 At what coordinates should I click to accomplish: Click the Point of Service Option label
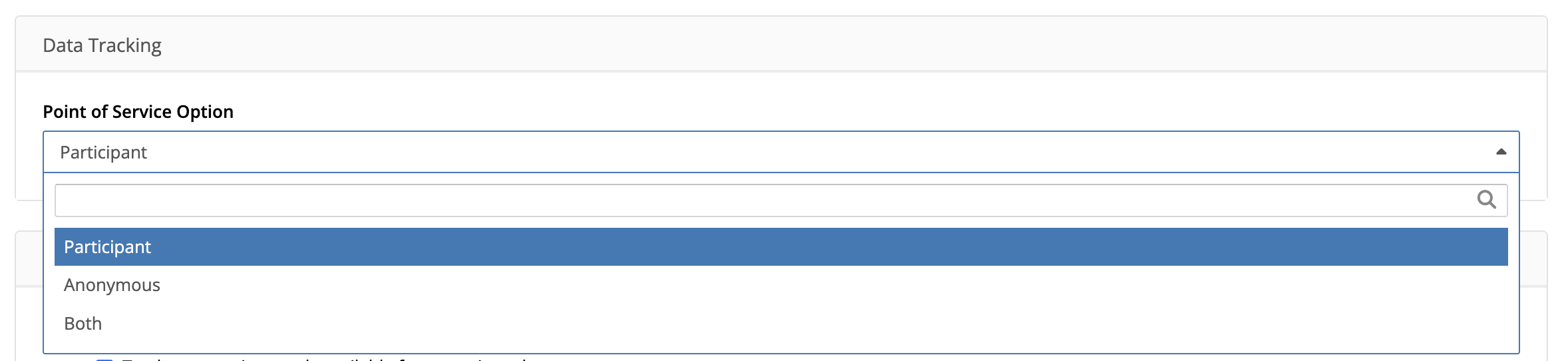[x=138, y=112]
